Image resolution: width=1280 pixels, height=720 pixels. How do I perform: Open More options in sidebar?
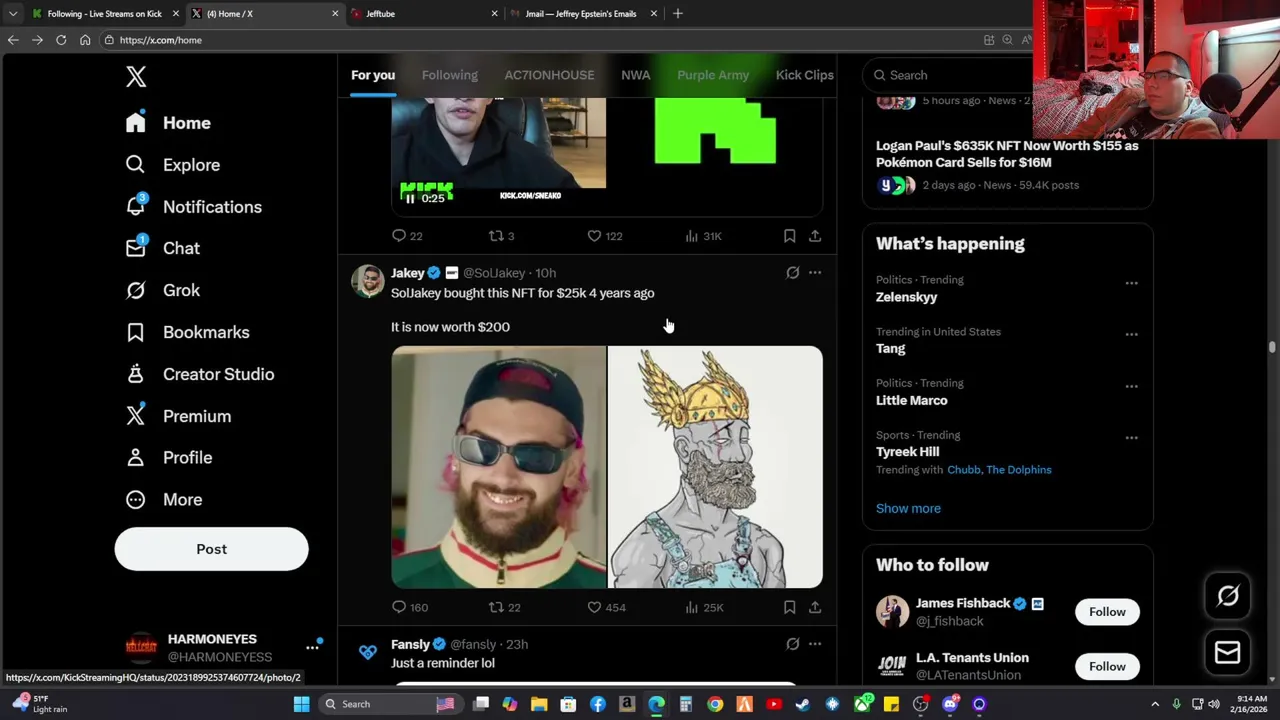click(x=163, y=500)
